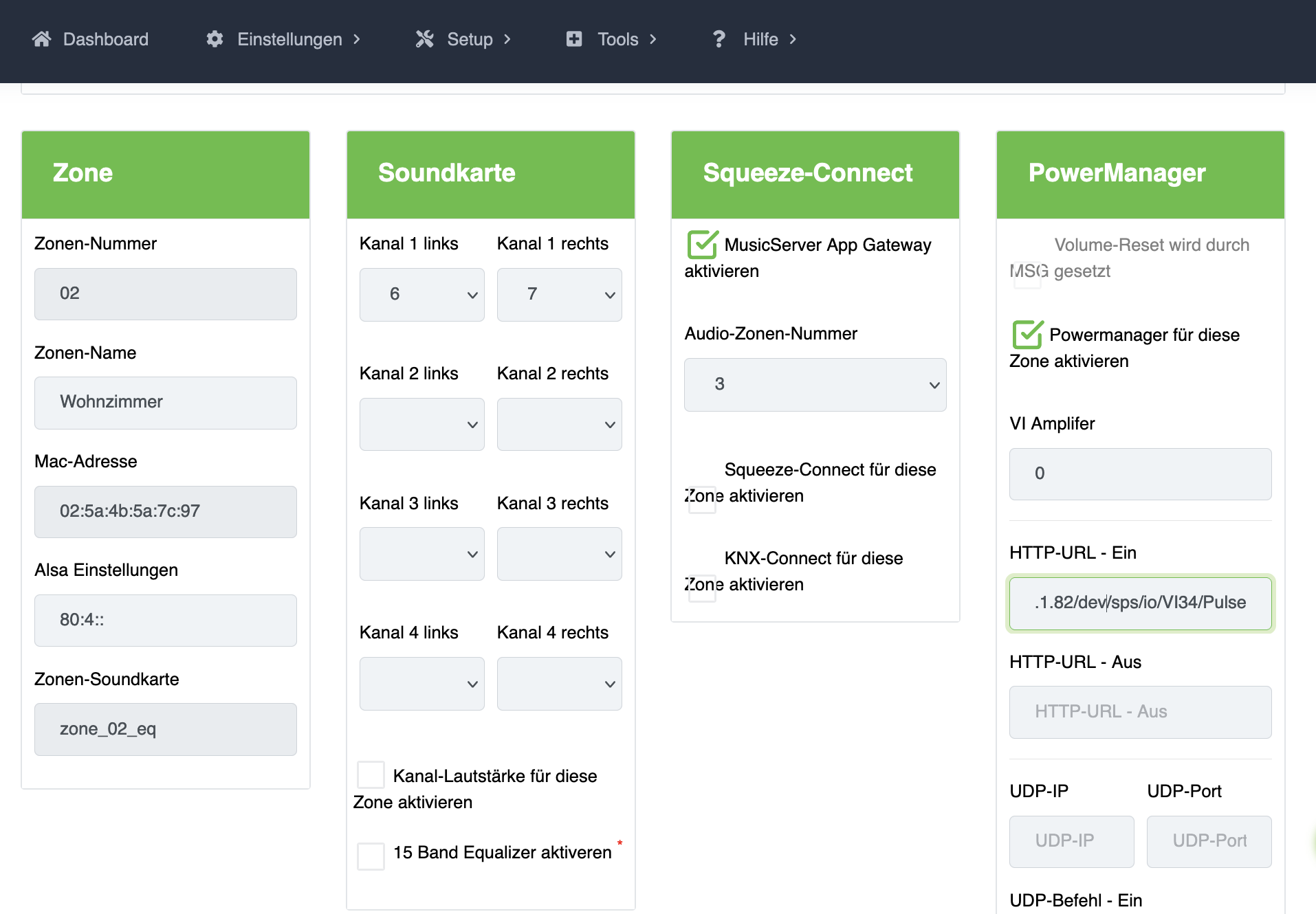
Task: Go to the Dashboard link
Action: click(x=105, y=39)
